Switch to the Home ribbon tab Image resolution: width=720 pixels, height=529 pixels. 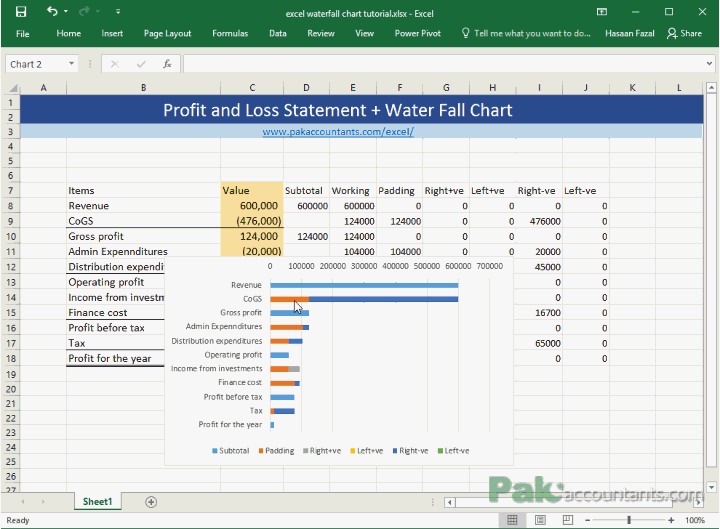pos(68,33)
